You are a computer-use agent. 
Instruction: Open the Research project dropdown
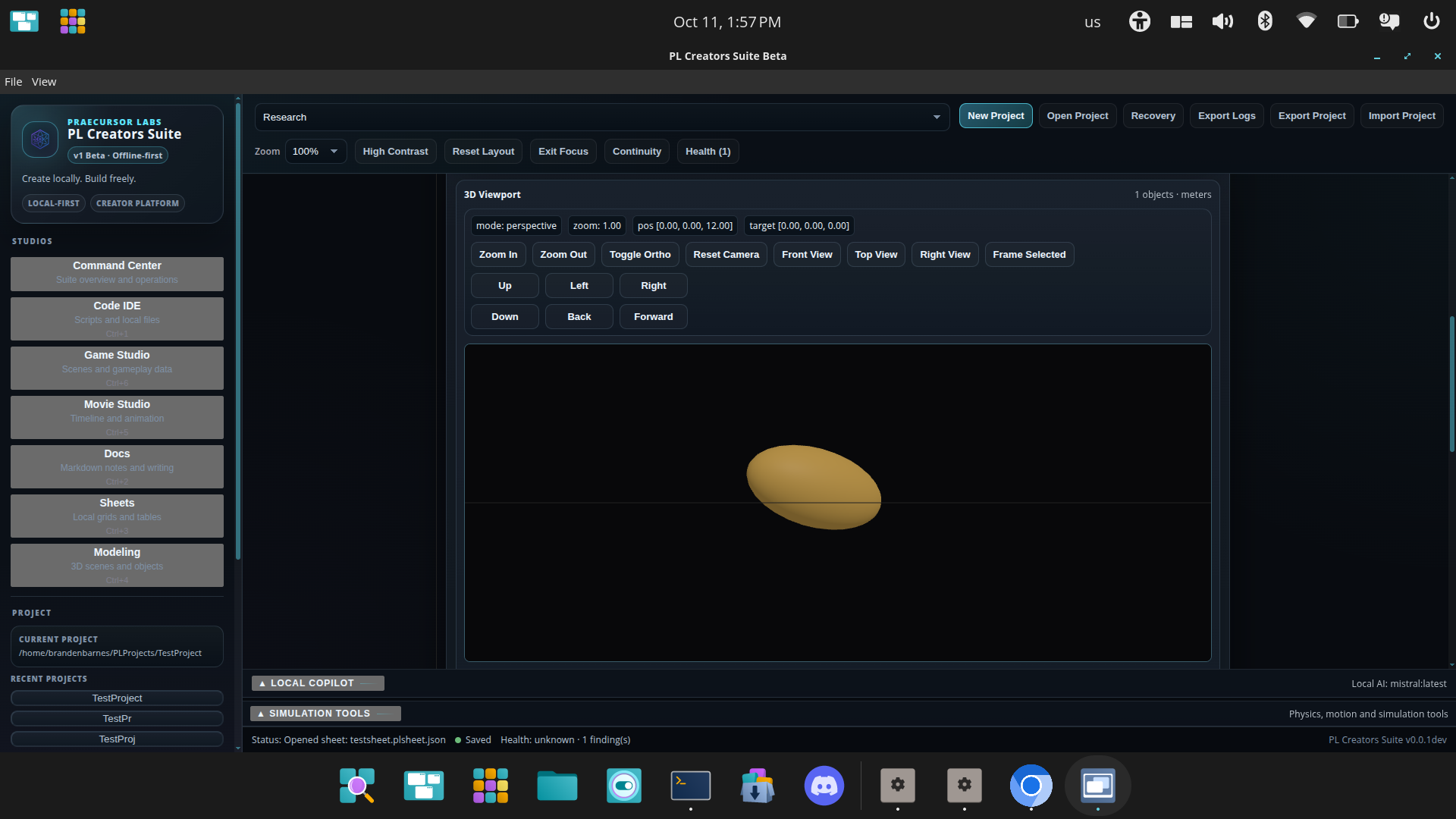pyautogui.click(x=602, y=118)
